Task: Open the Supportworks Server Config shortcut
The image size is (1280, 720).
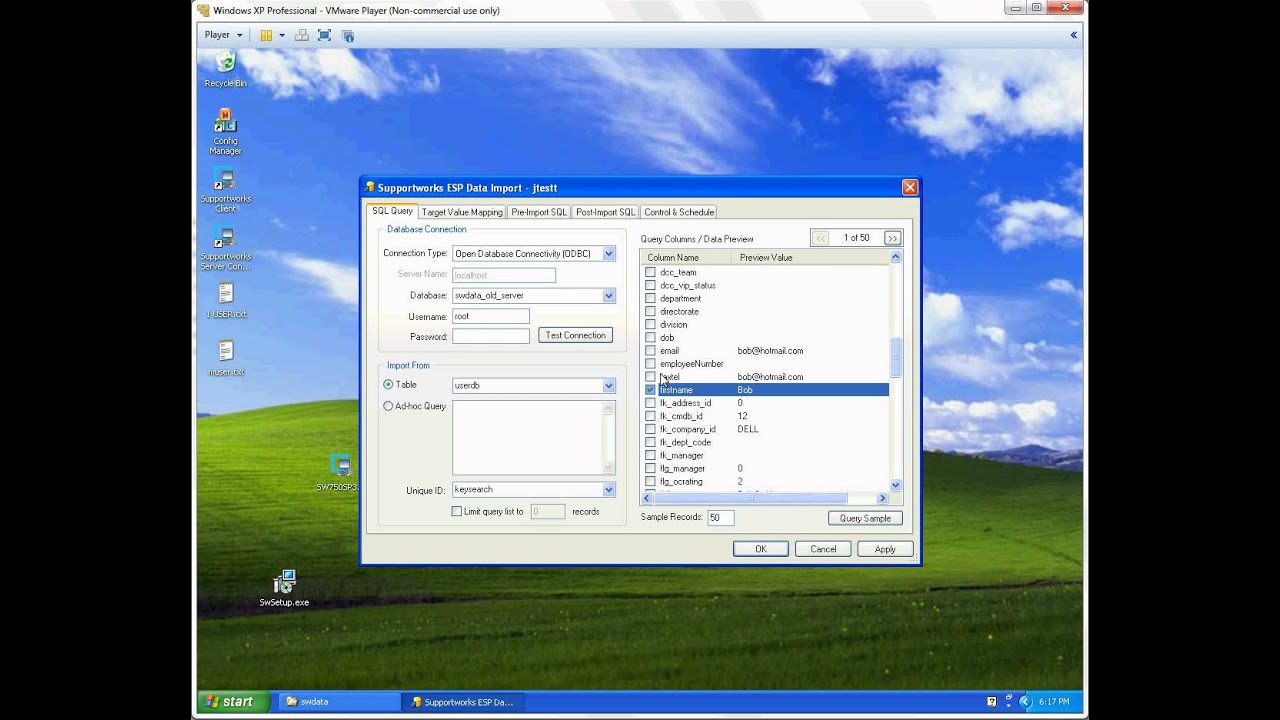Action: [x=225, y=248]
